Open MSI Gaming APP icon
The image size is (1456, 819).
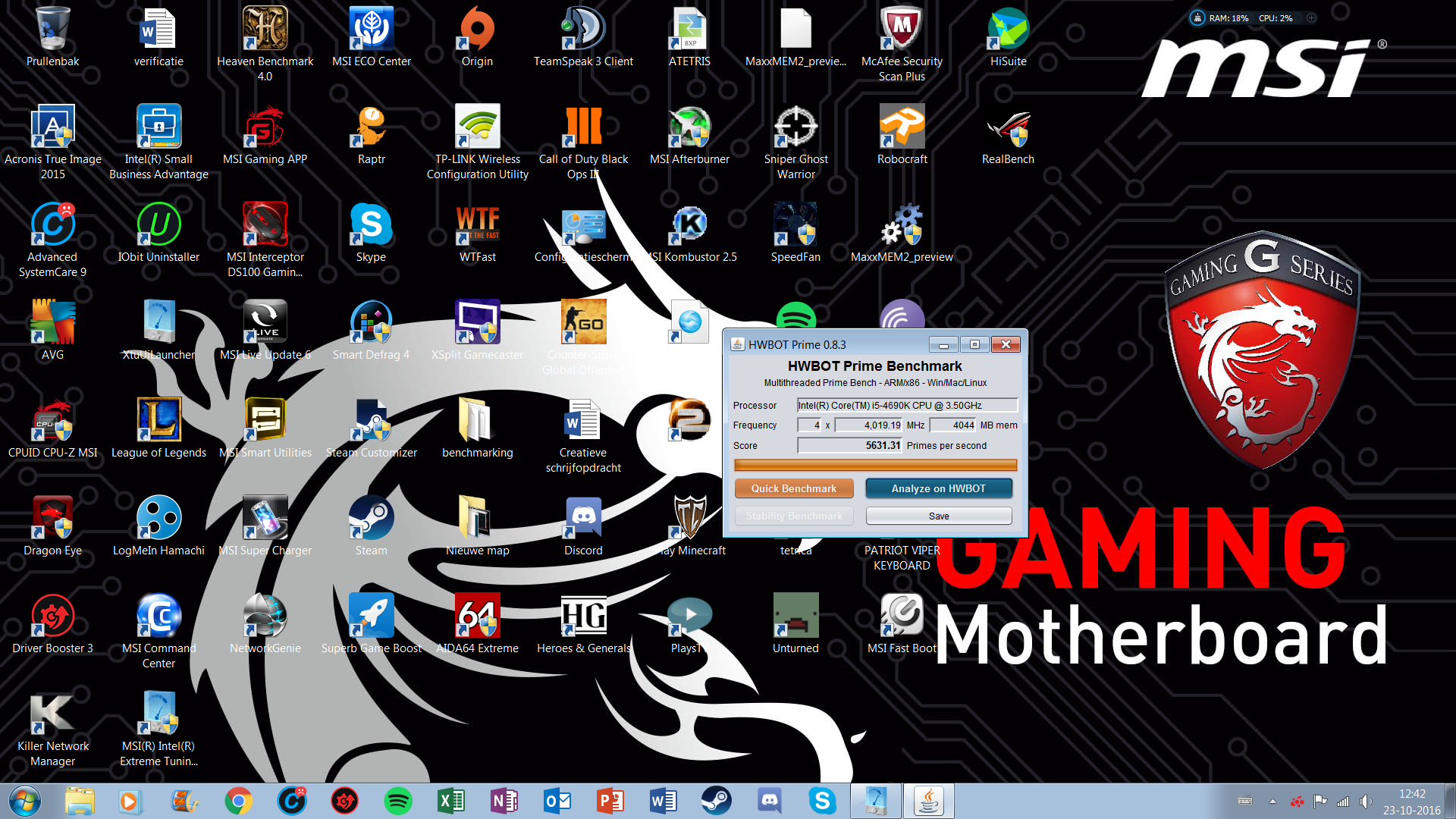click(265, 134)
